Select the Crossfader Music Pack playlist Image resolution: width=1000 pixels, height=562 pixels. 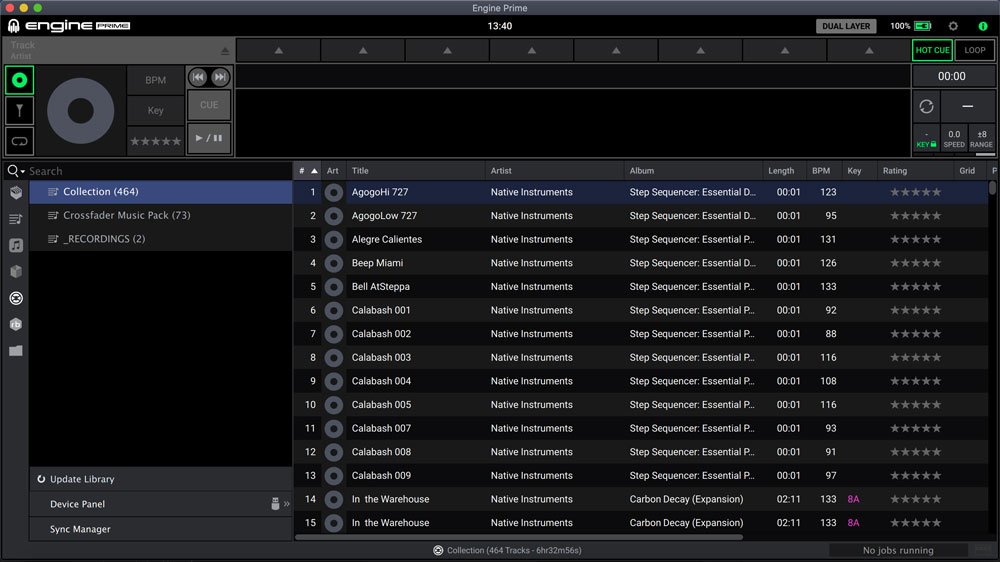coord(126,215)
